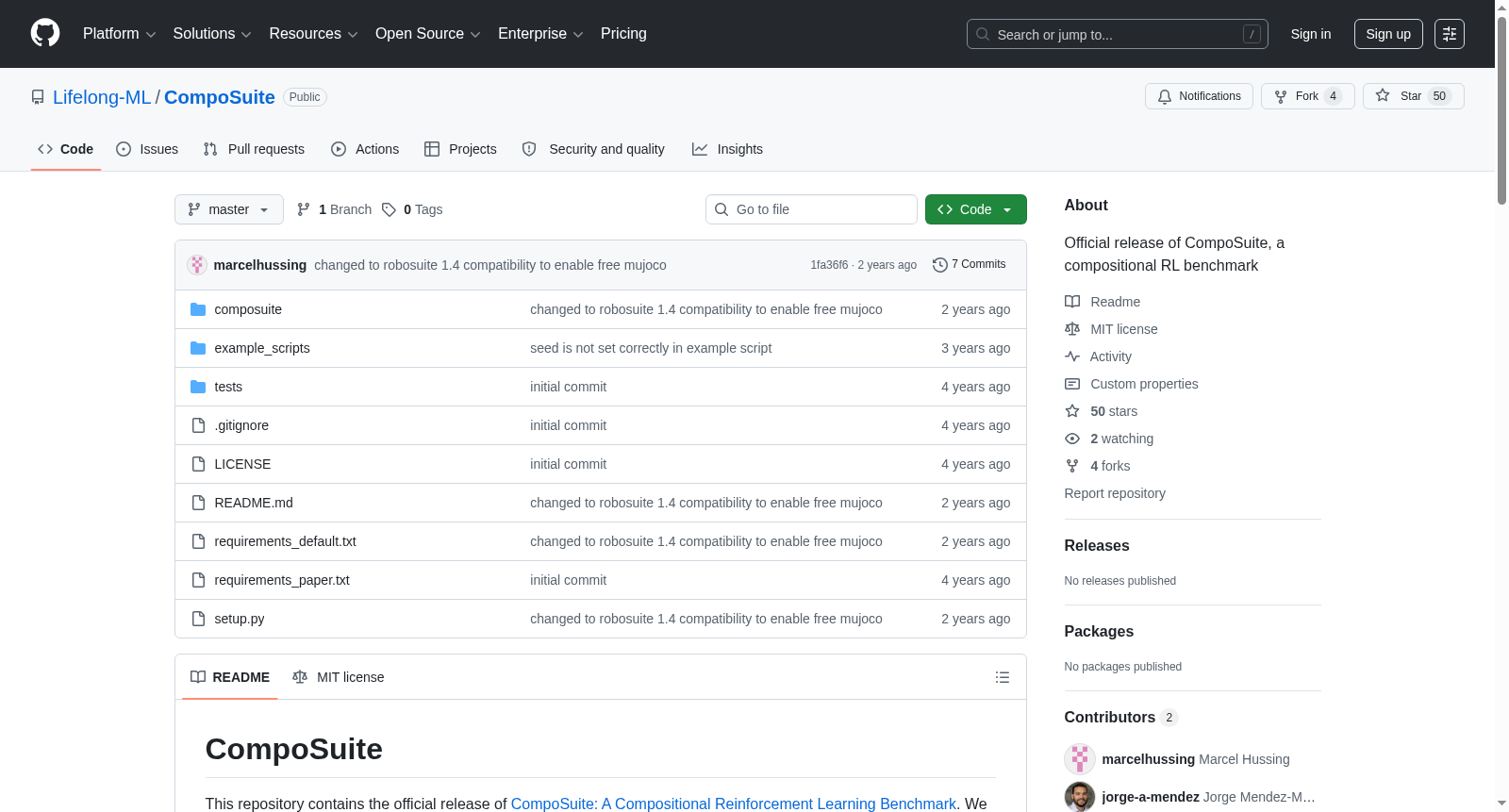Open the Lifelong-ML organization link

(102, 97)
